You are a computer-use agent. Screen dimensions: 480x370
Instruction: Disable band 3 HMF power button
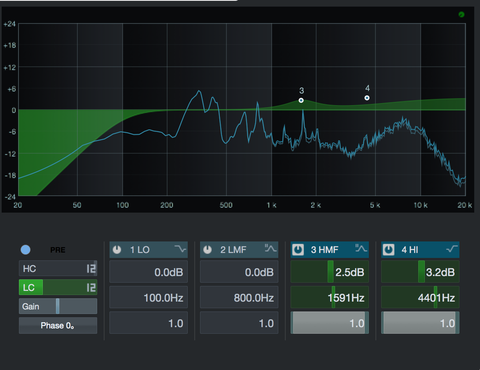tap(298, 250)
